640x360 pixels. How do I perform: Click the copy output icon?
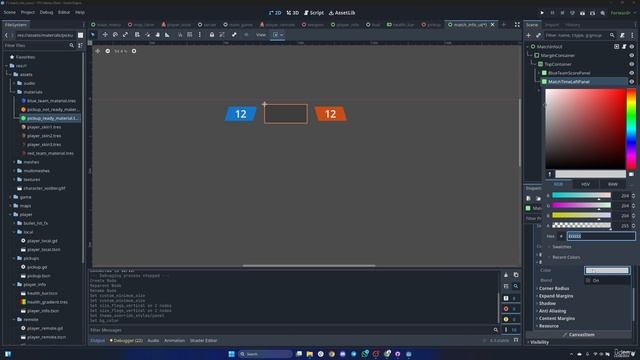[x=516, y=275]
